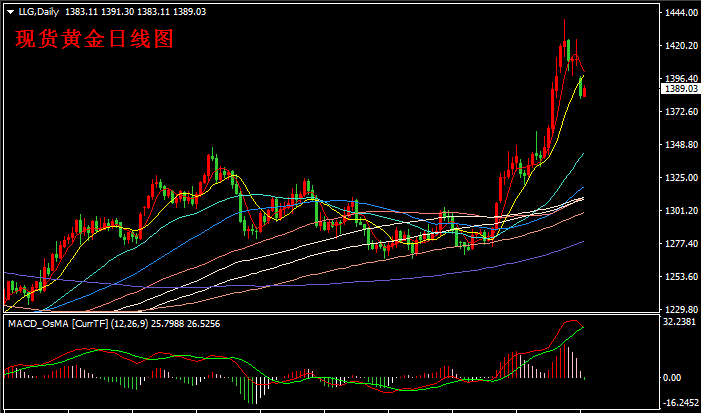Click the highlighted current price tag on the axis

coord(682,89)
